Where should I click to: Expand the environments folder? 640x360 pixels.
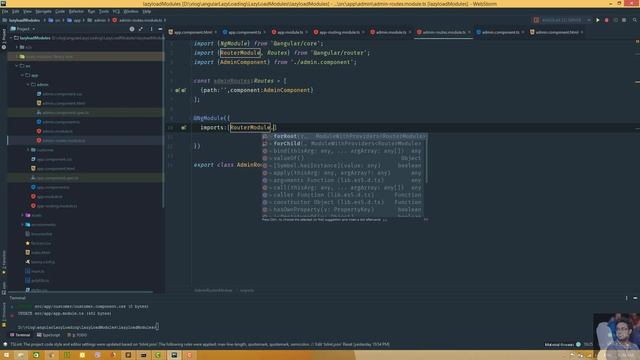pos(22,224)
